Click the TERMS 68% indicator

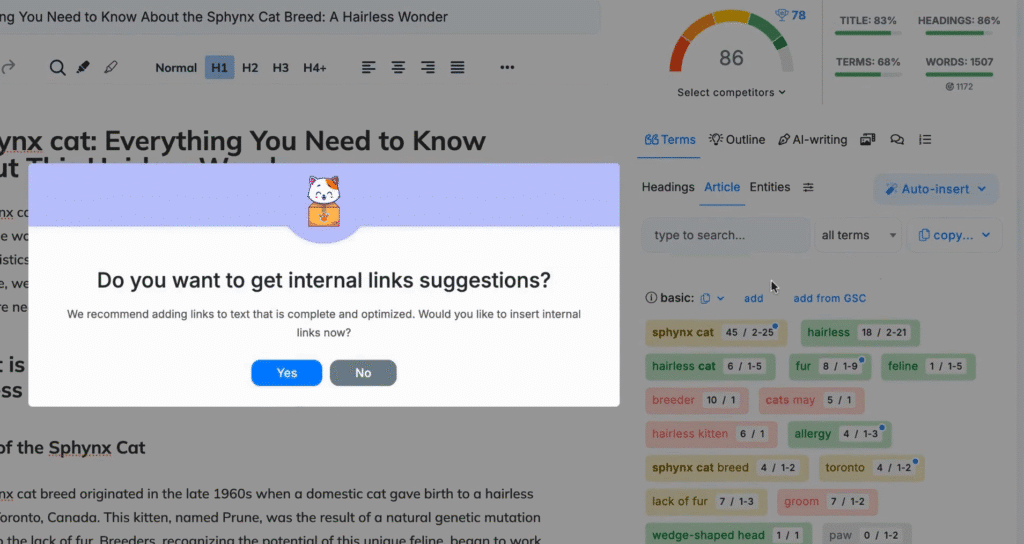pos(868,67)
